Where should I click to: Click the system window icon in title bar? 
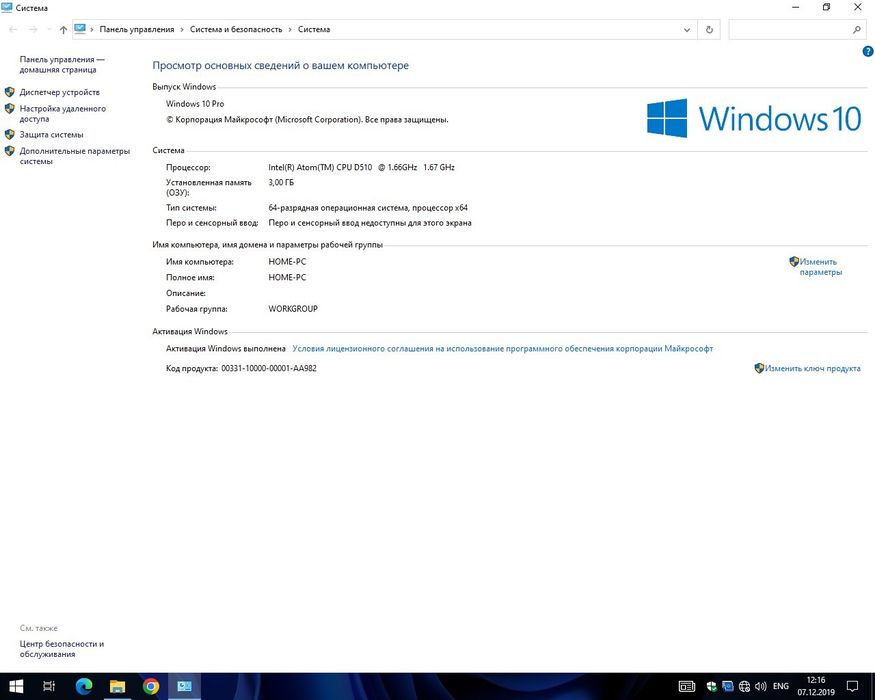(x=7, y=7)
